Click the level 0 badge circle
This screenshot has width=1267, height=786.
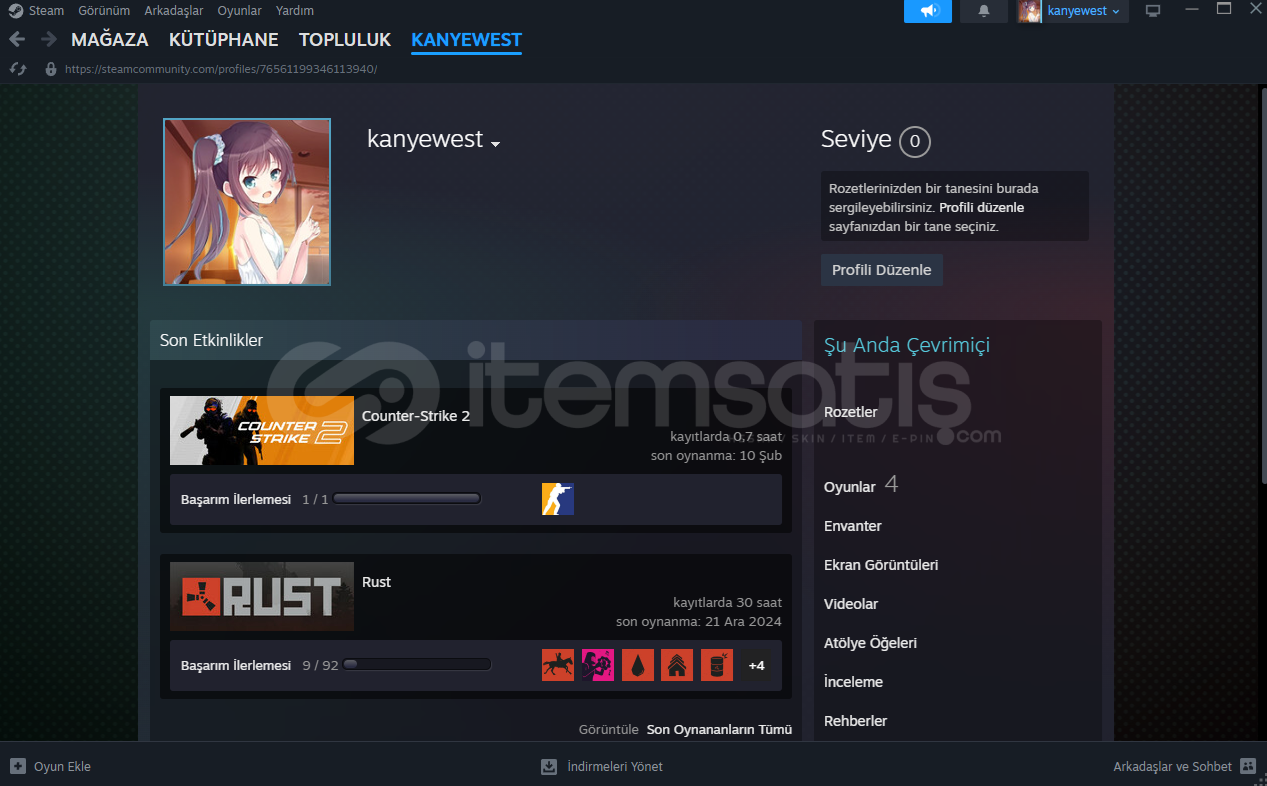tap(915, 142)
